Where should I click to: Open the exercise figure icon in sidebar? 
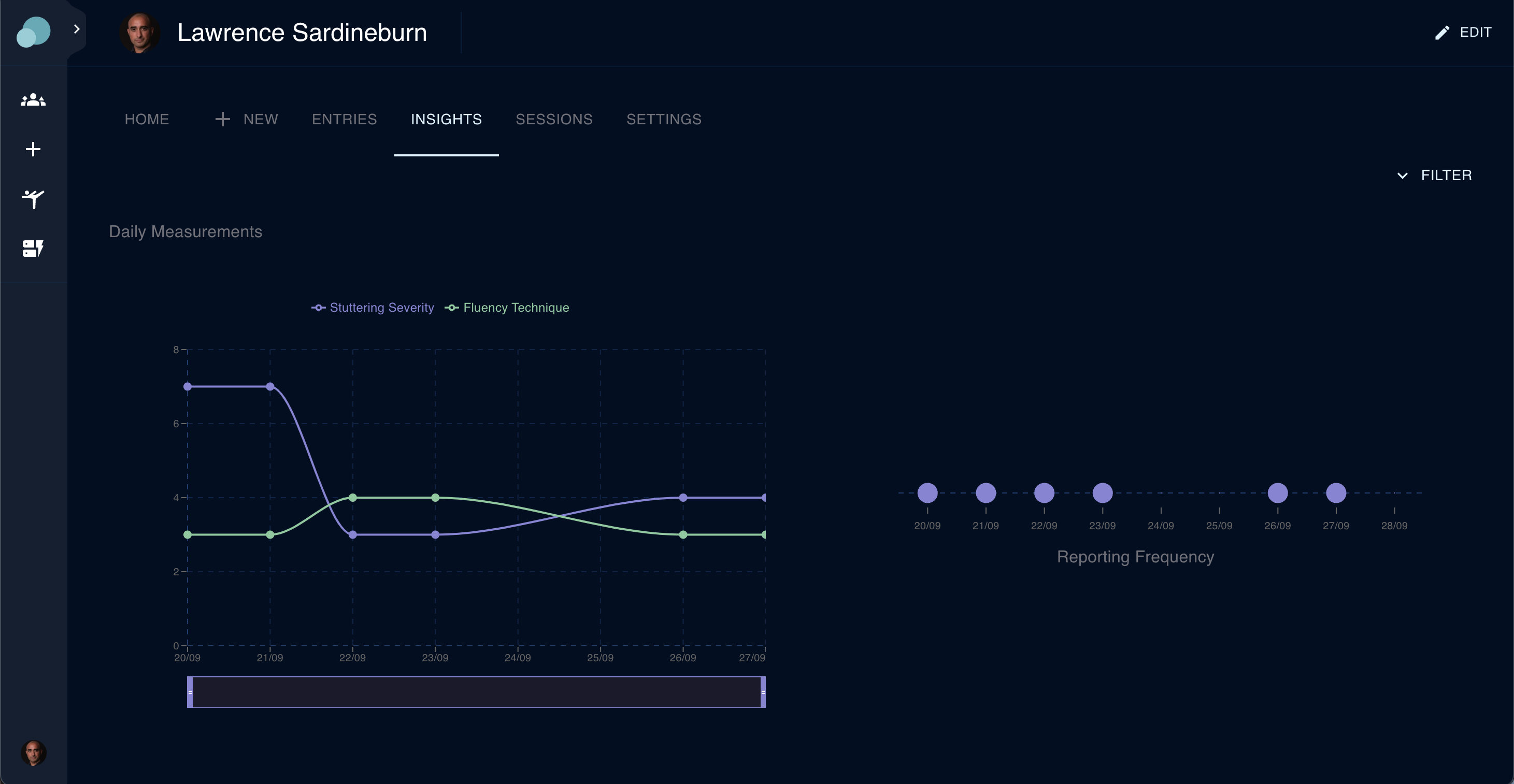tap(33, 199)
